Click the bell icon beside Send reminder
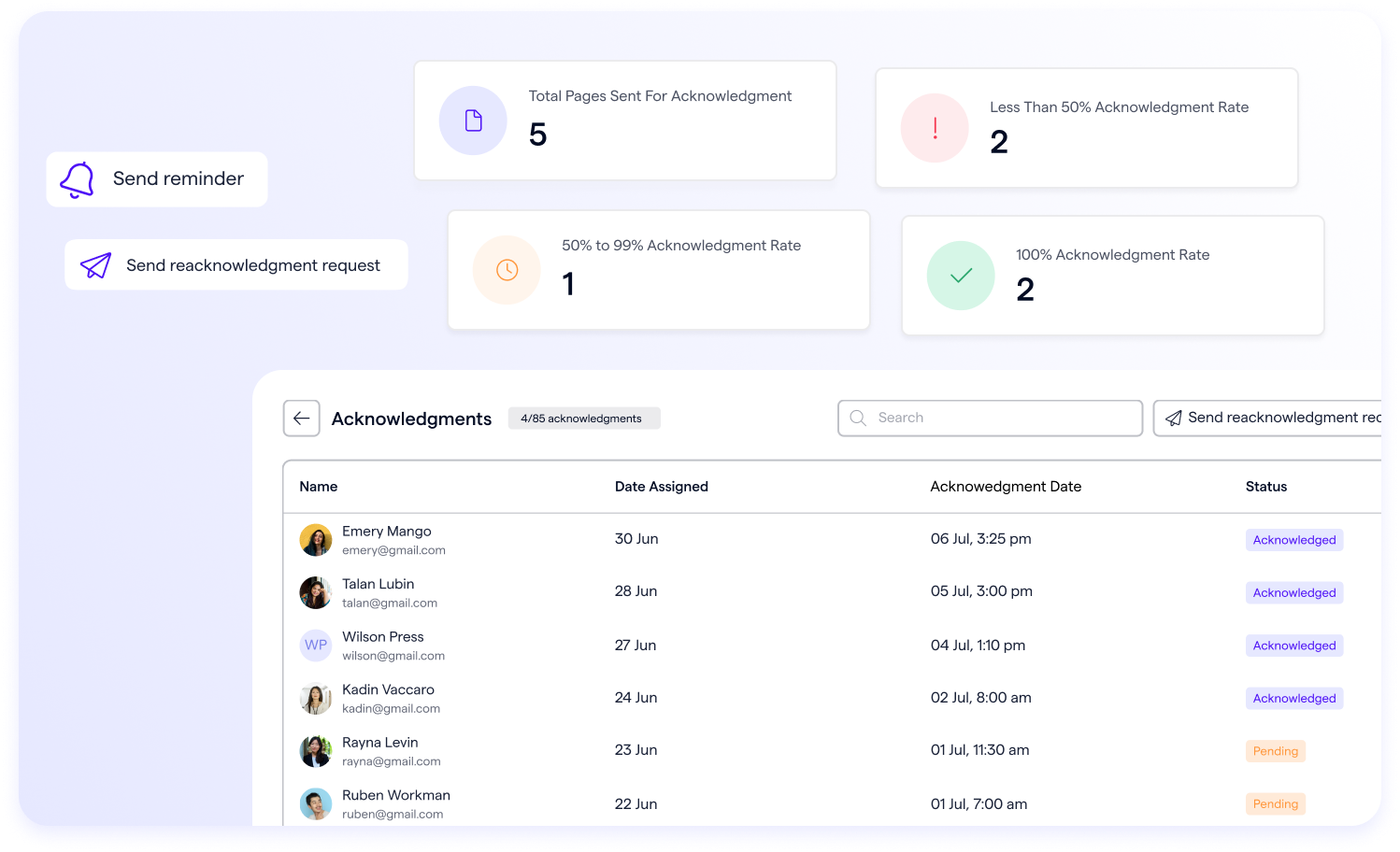The height and width of the screenshot is (852, 1400). 78,179
